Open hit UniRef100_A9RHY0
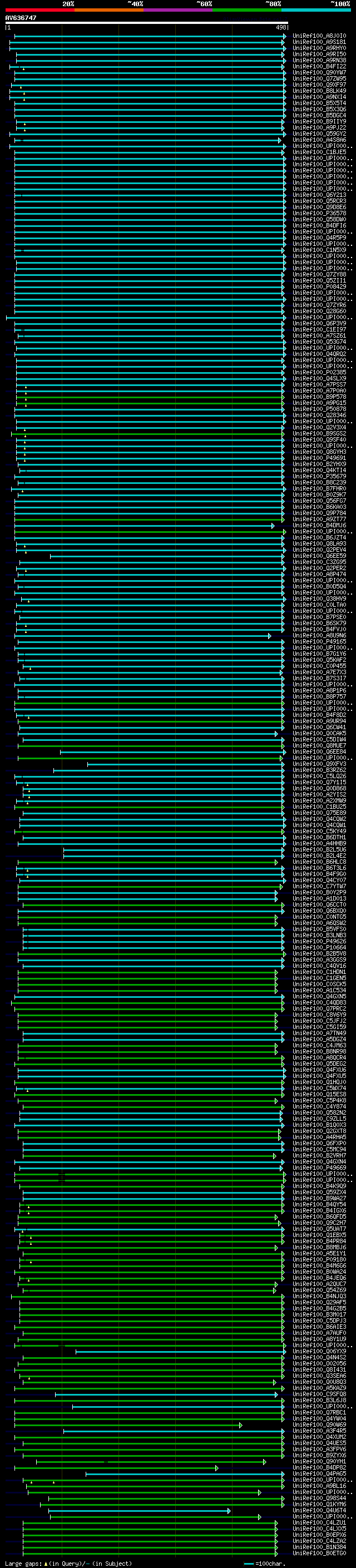 point(319,48)
